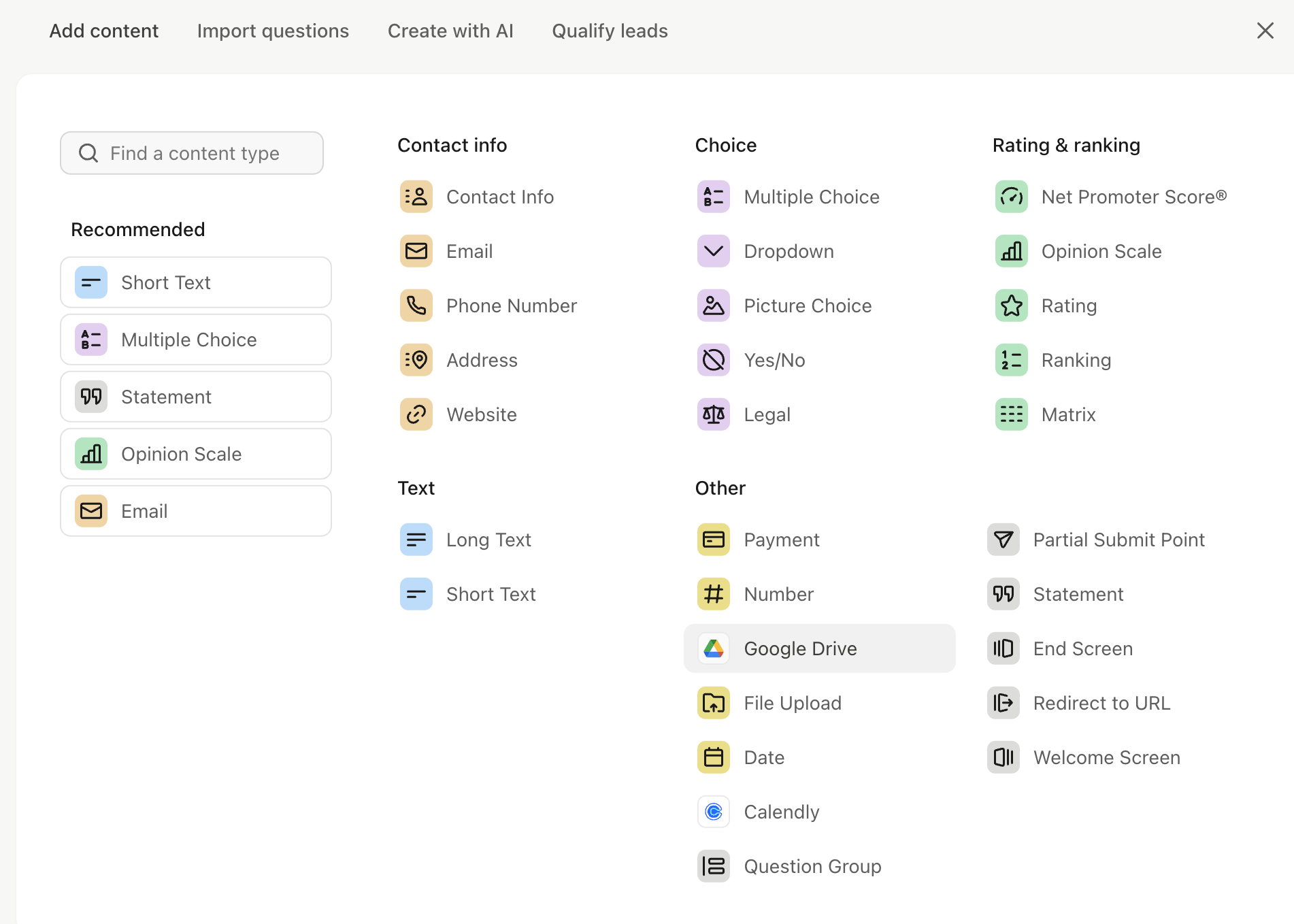Click the Address map pin icon

416,360
